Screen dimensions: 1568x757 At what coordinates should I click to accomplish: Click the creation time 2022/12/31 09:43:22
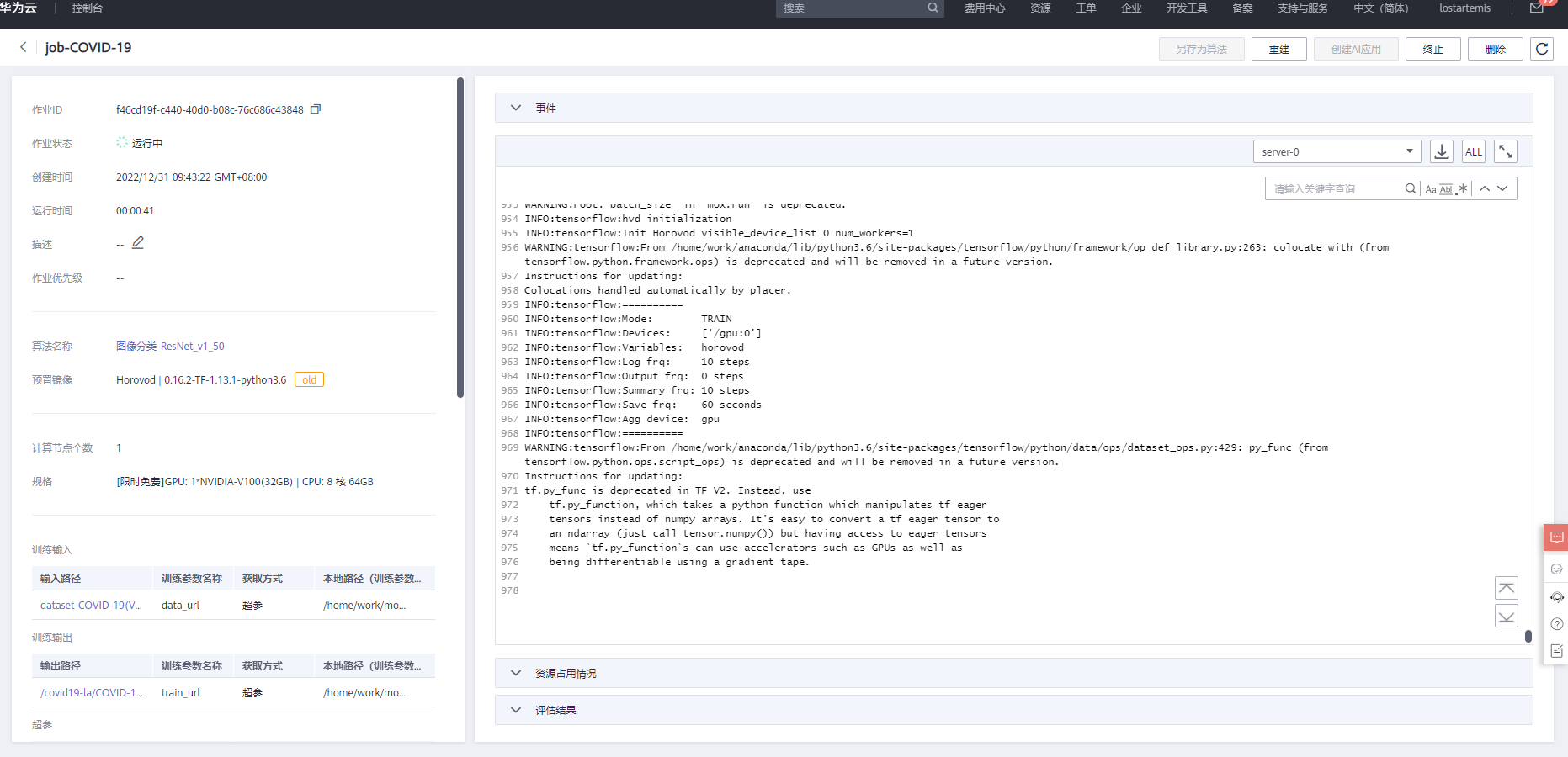[192, 177]
